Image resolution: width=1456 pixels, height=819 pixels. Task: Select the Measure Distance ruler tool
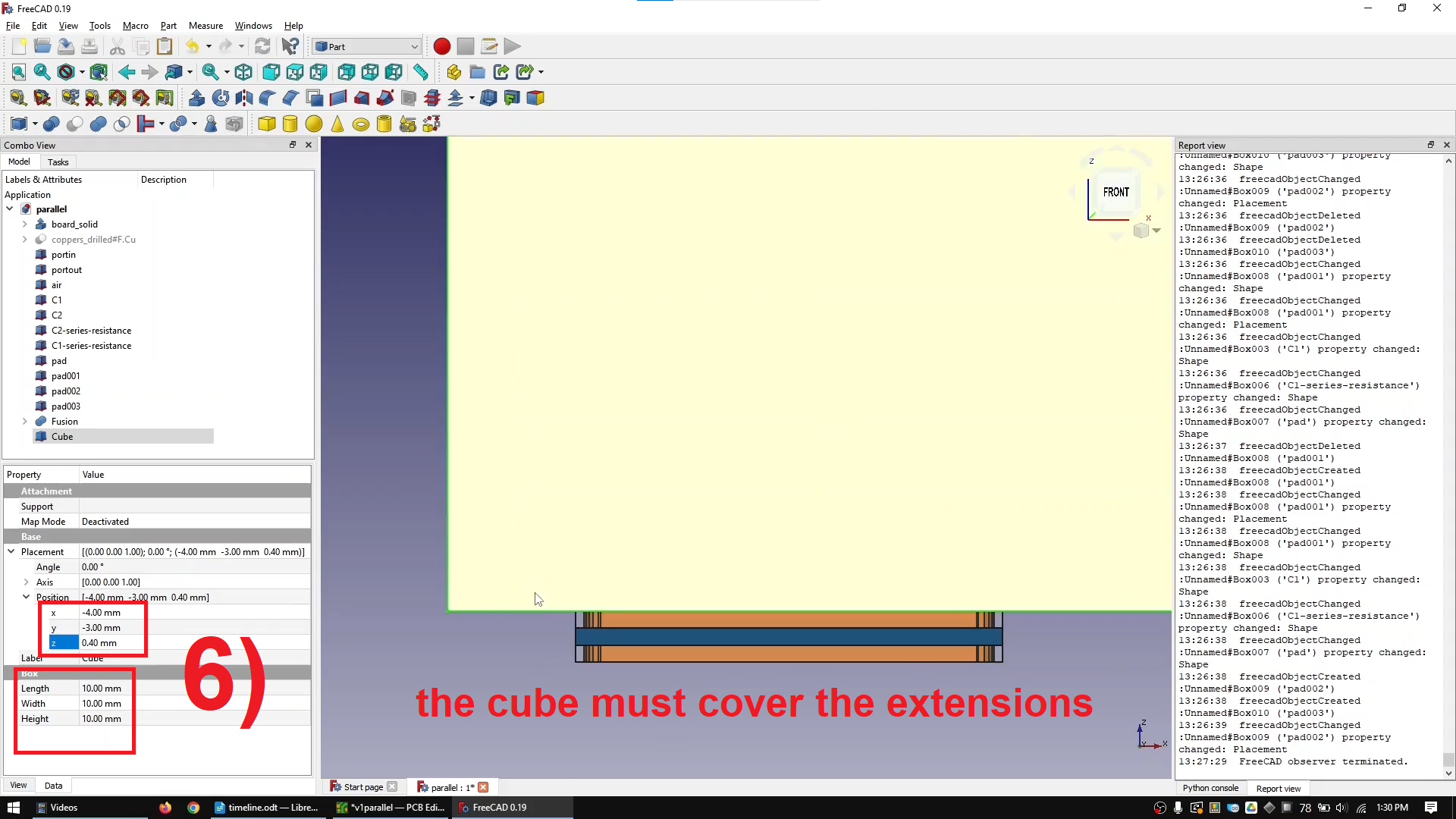(422, 72)
